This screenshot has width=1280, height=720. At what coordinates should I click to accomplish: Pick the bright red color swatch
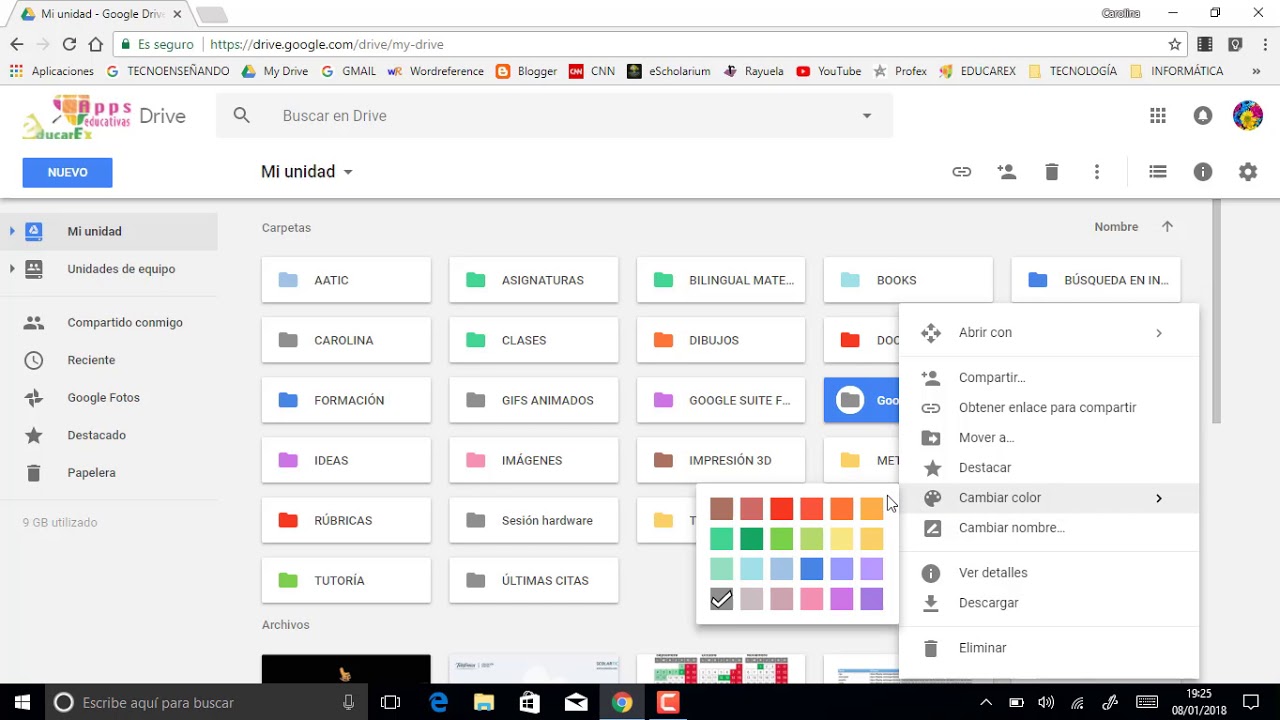[x=782, y=509]
